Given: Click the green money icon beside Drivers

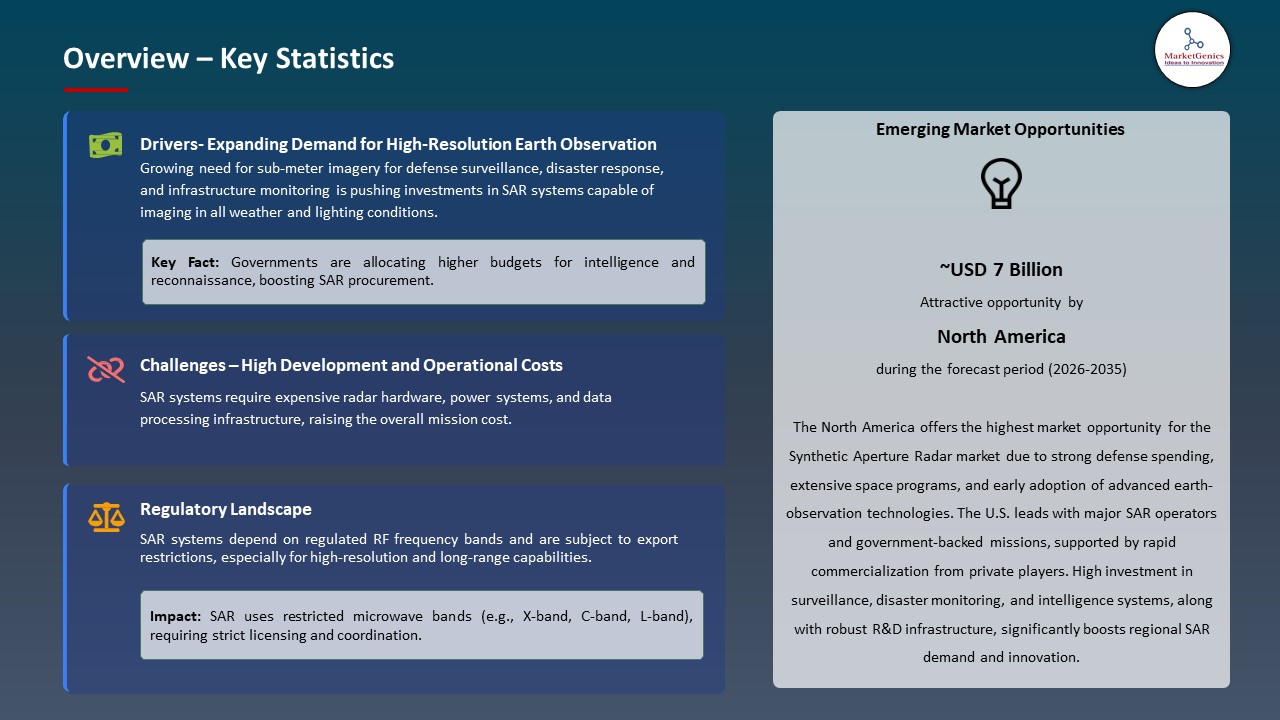Looking at the screenshot, I should pos(105,144).
